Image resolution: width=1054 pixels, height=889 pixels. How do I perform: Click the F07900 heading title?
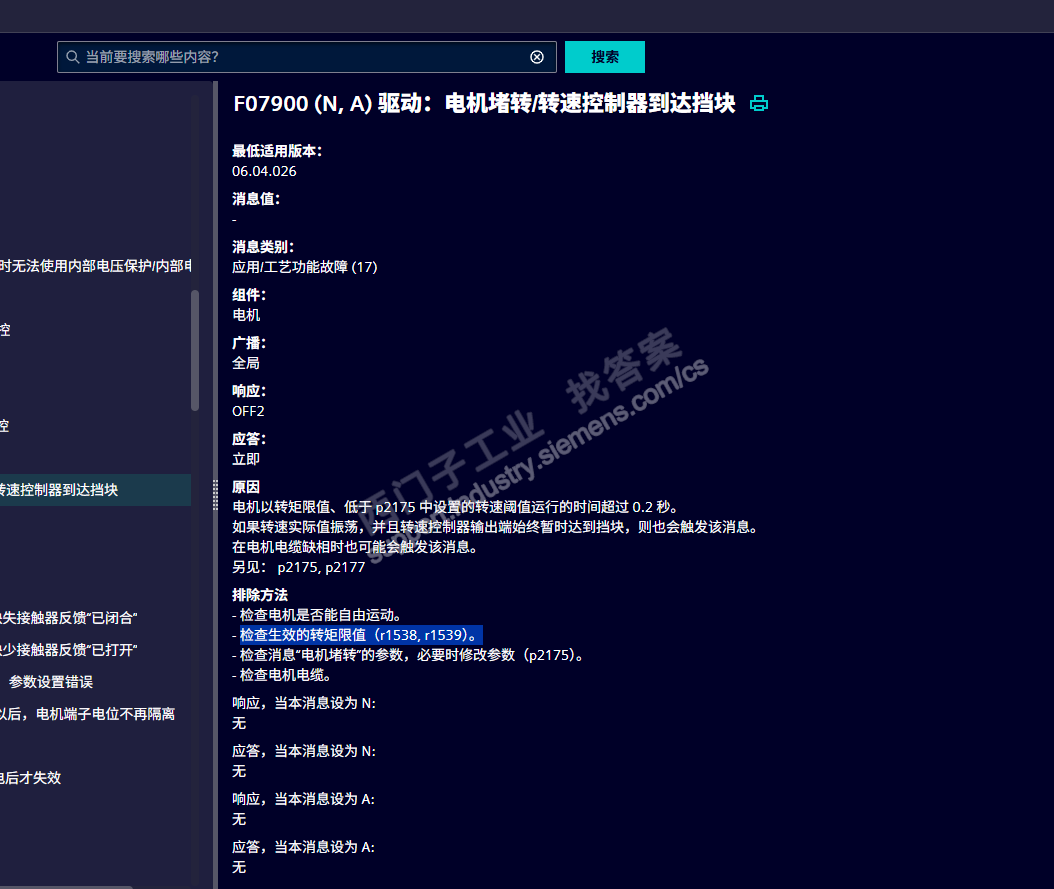coord(484,103)
